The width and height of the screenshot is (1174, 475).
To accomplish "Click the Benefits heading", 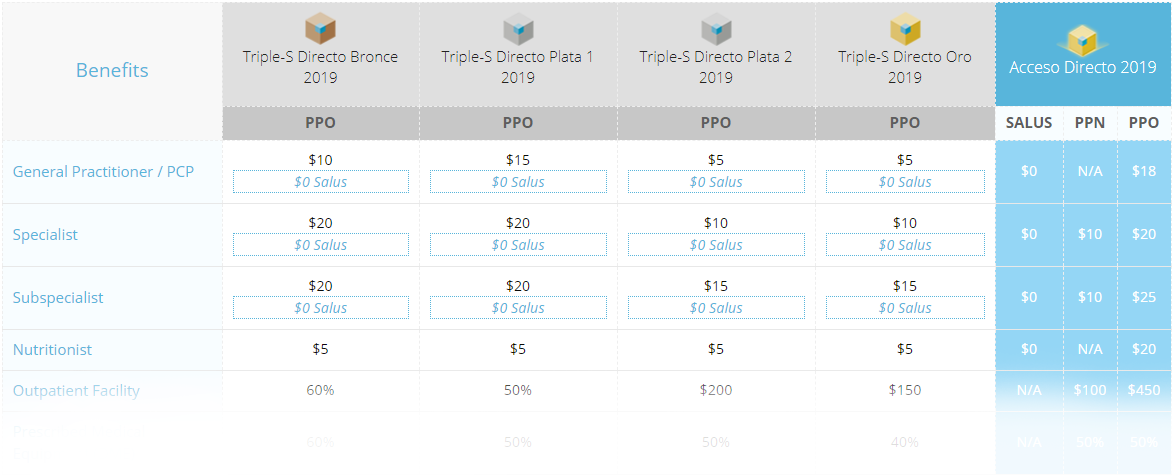I will [x=112, y=70].
